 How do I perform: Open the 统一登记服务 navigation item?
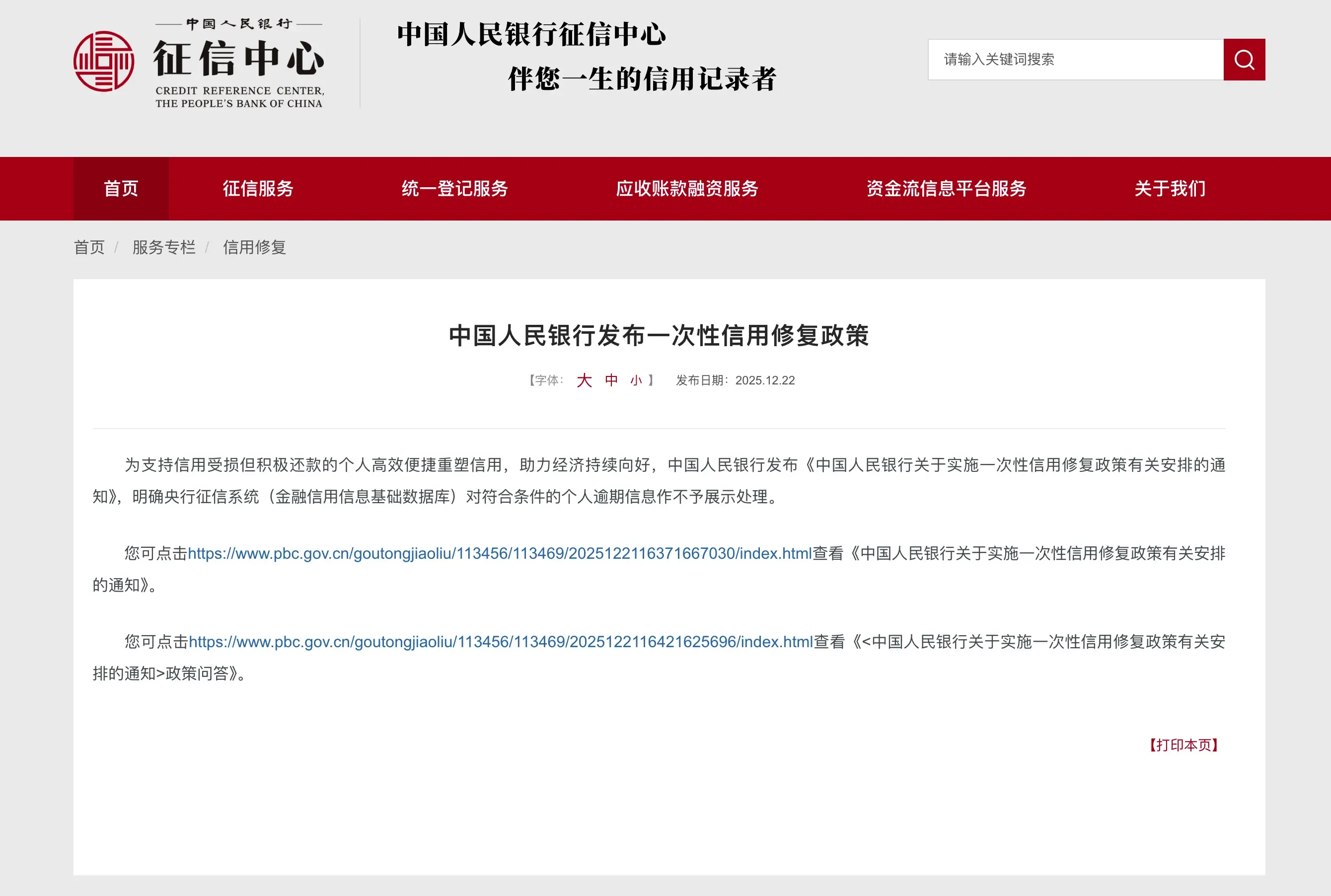pyautogui.click(x=455, y=189)
